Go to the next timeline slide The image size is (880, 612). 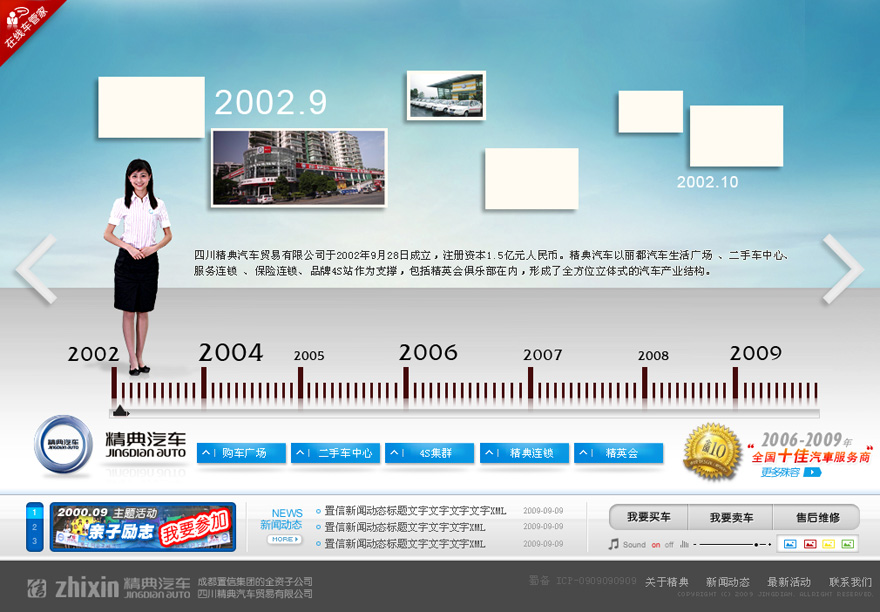pos(843,269)
